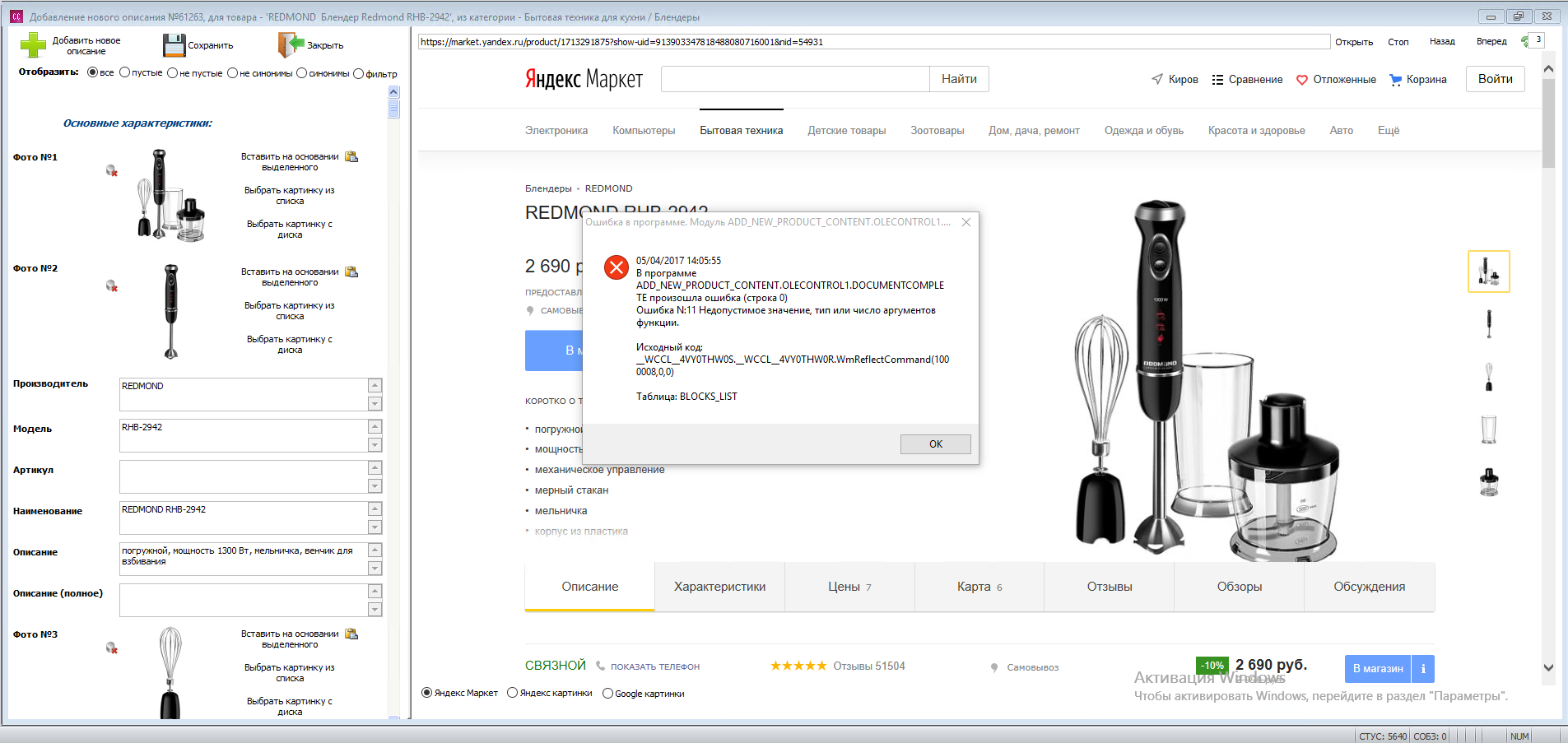Click the В магазин button for Связной

click(x=1378, y=668)
